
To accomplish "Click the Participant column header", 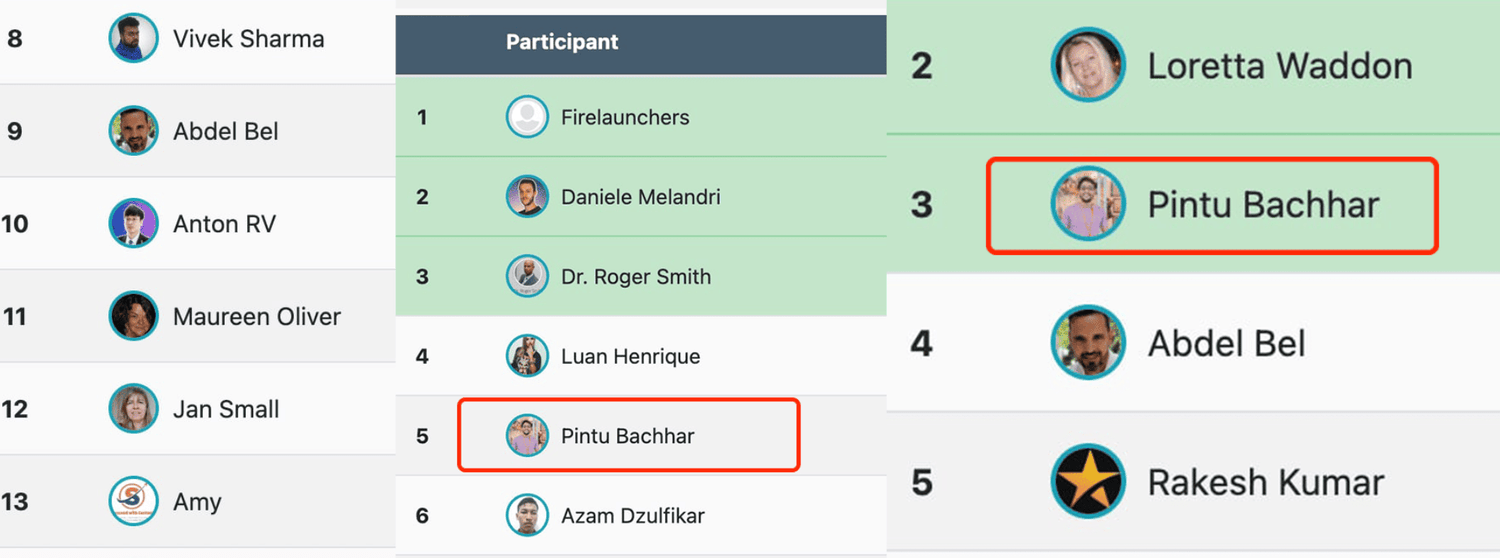I will (562, 42).
